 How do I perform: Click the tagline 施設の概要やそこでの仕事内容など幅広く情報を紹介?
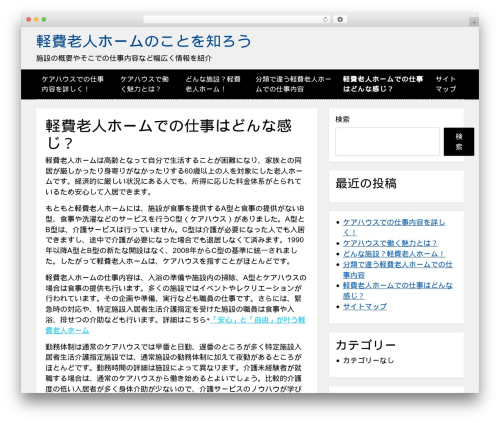click(124, 58)
